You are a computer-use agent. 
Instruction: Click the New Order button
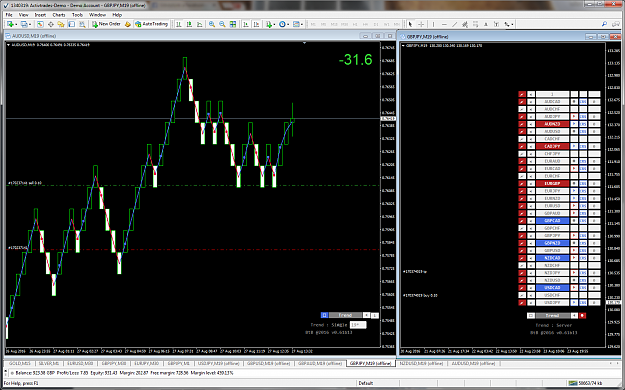[106, 24]
